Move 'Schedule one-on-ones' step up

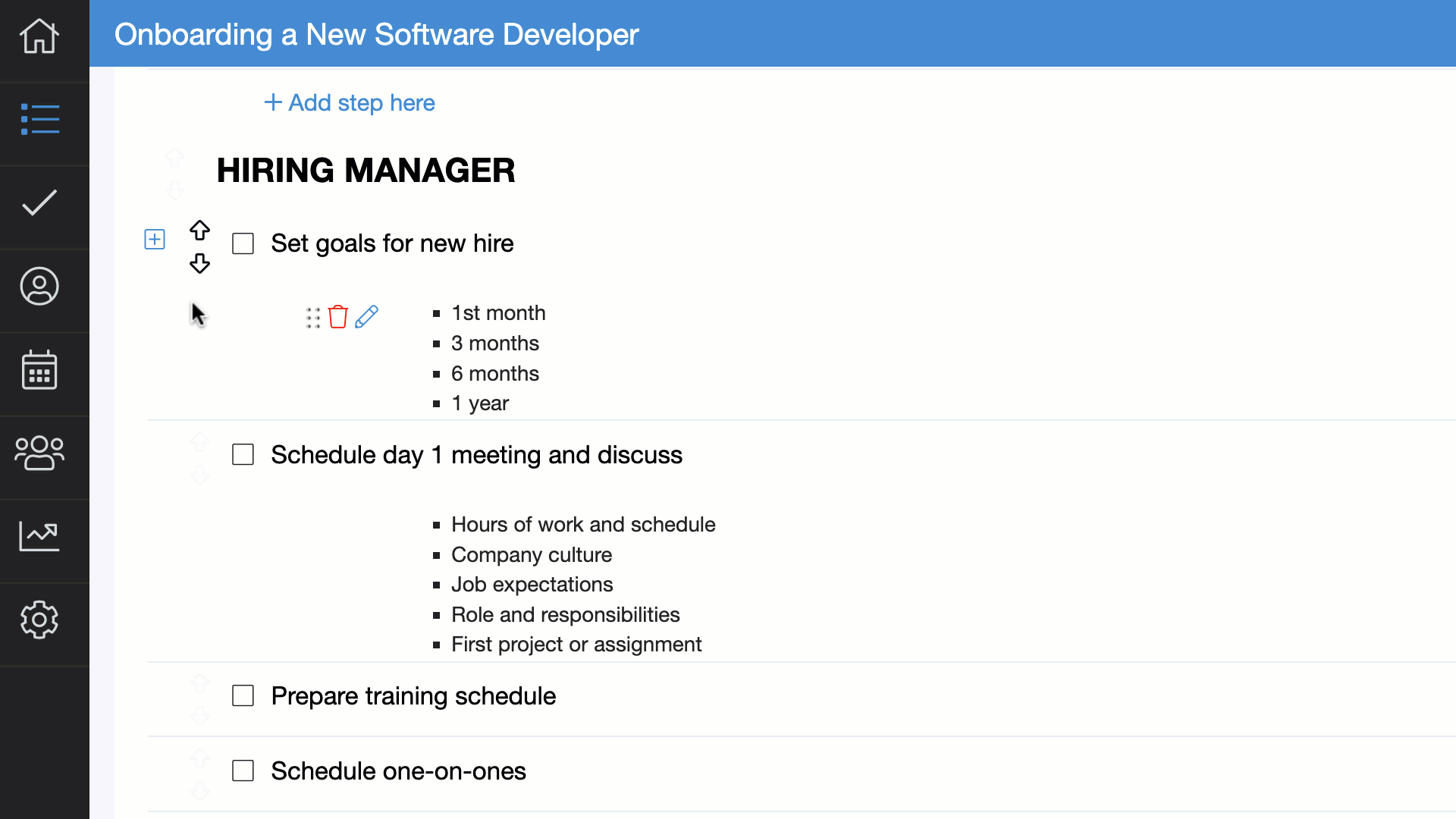click(199, 758)
